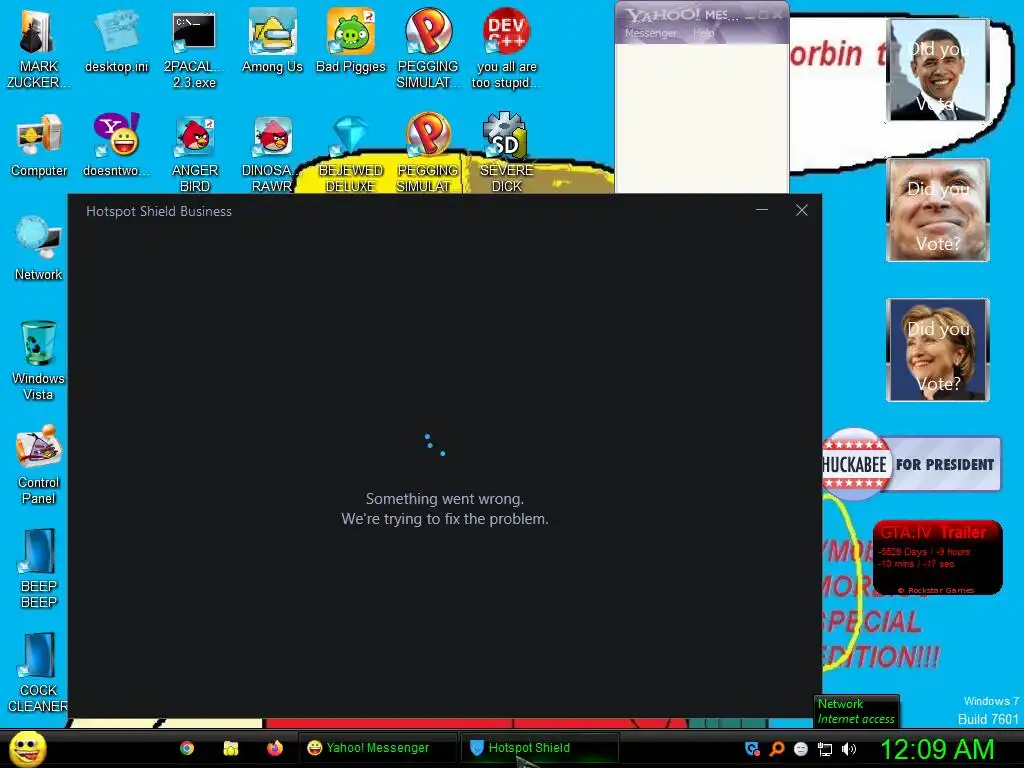
Task: Close the Hotspot Shield Business window
Action: click(802, 210)
